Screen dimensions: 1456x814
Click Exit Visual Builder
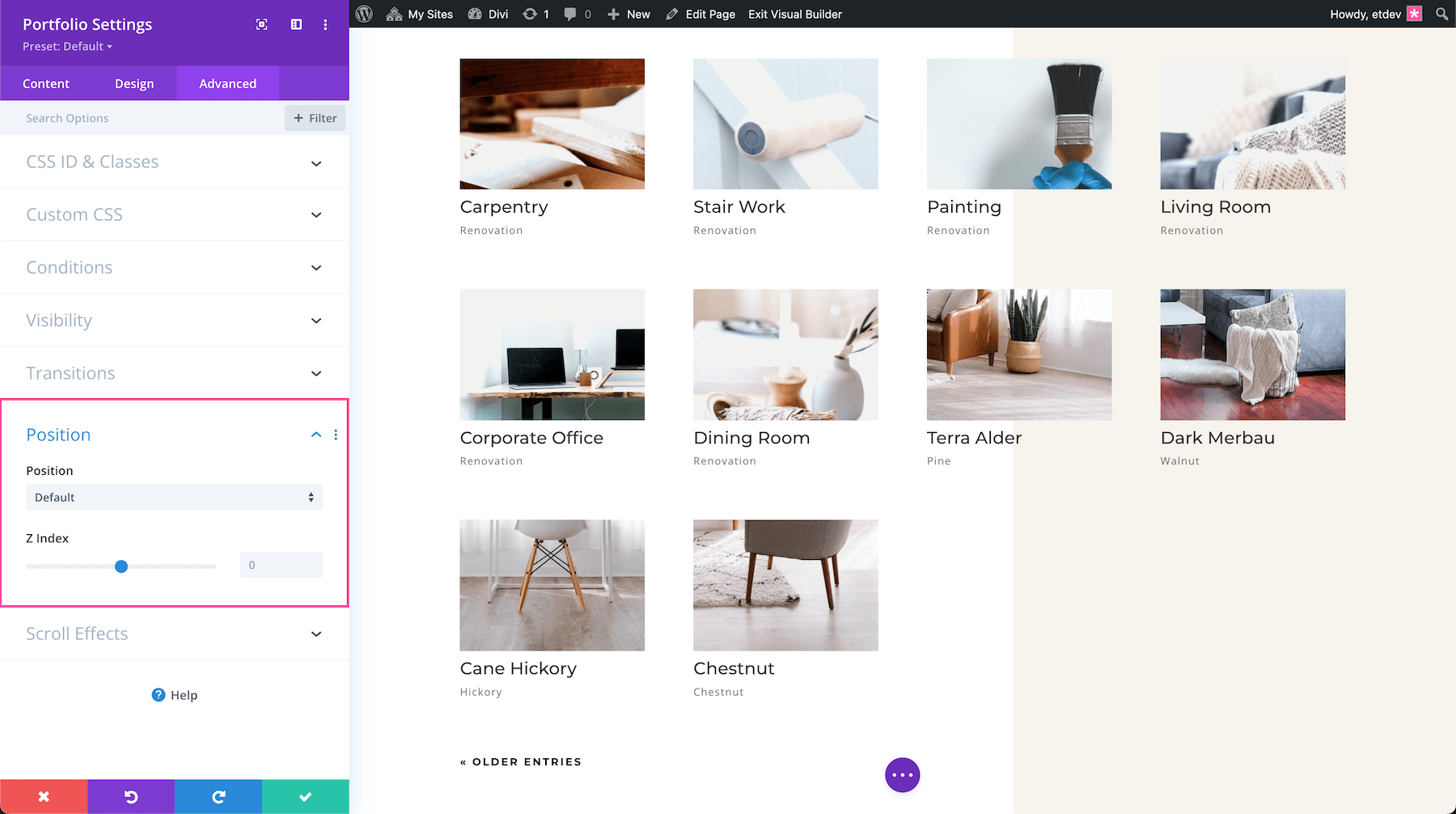(794, 14)
